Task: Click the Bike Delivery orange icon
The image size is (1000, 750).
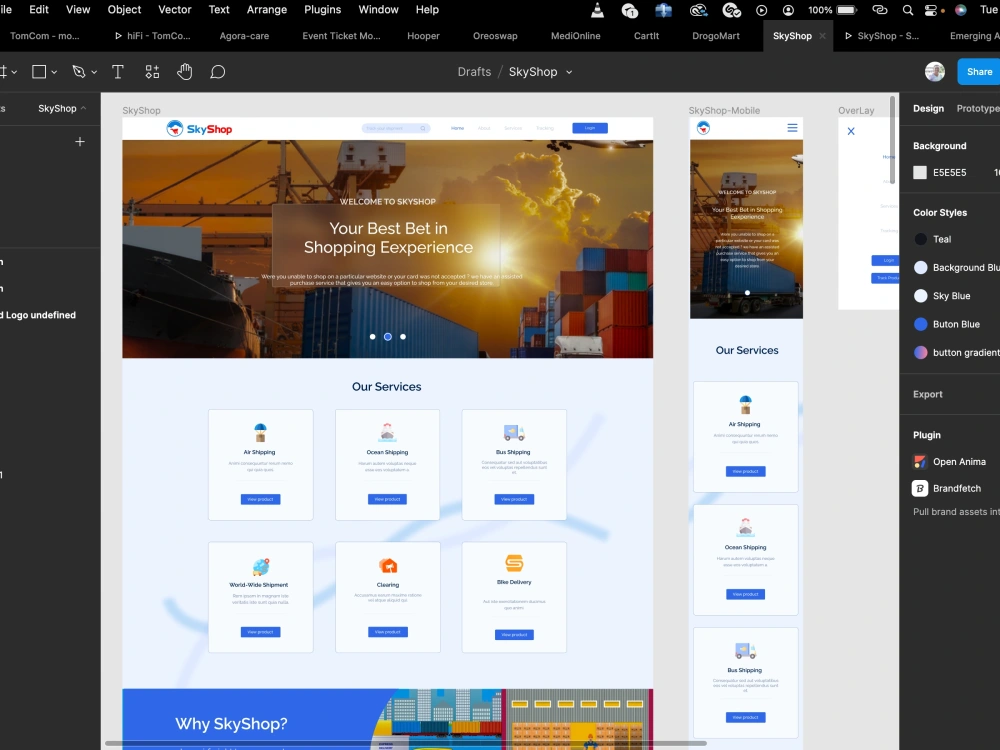Action: point(514,563)
